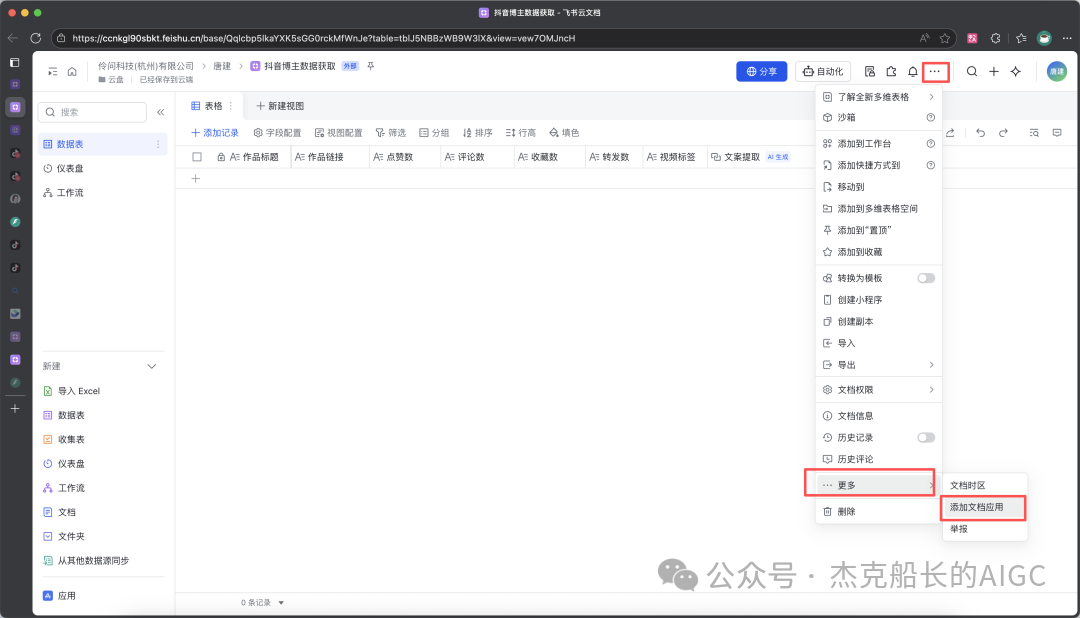Click the 排序 sort tool

pos(477,133)
